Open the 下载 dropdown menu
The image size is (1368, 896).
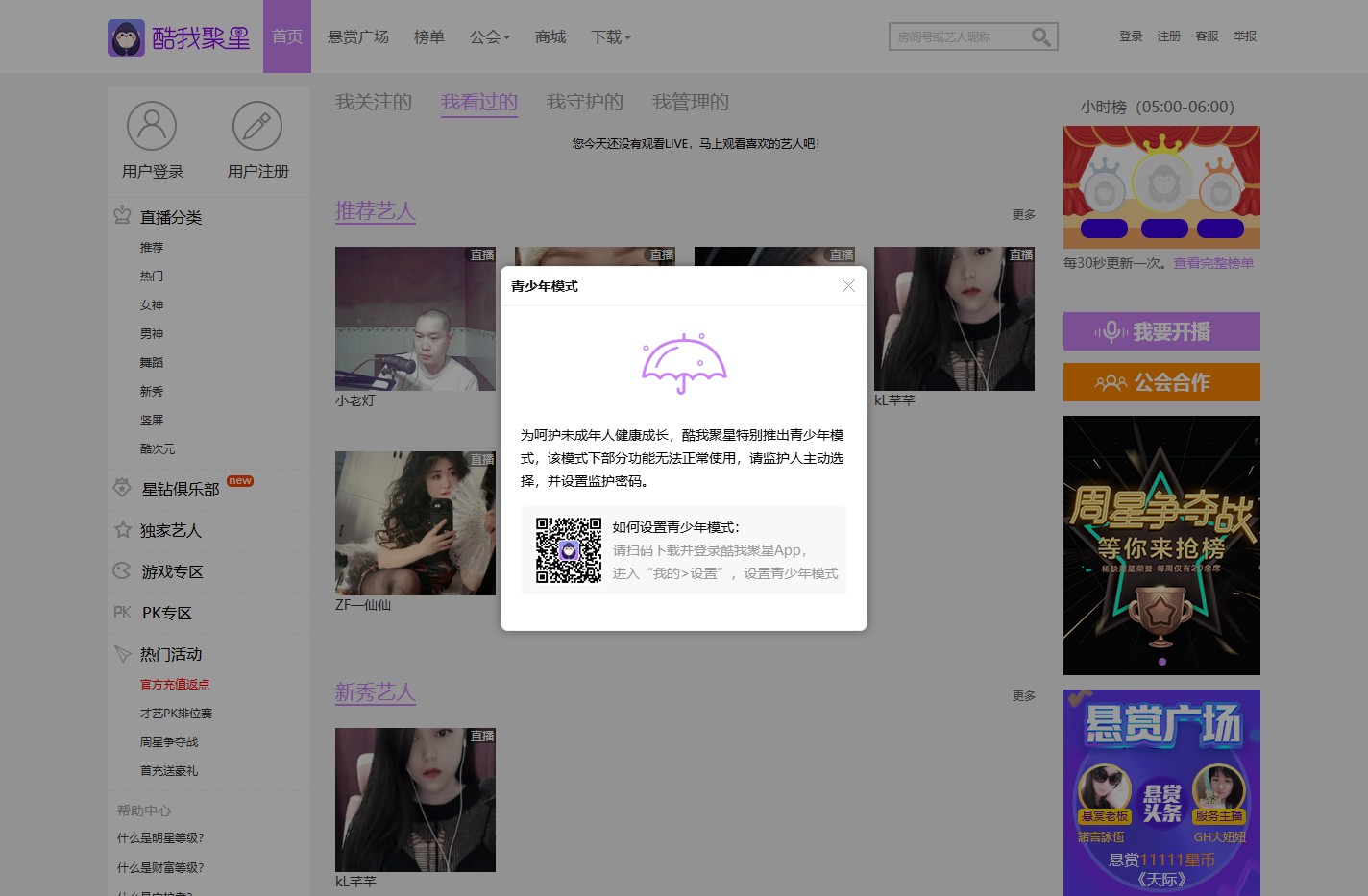pyautogui.click(x=611, y=36)
